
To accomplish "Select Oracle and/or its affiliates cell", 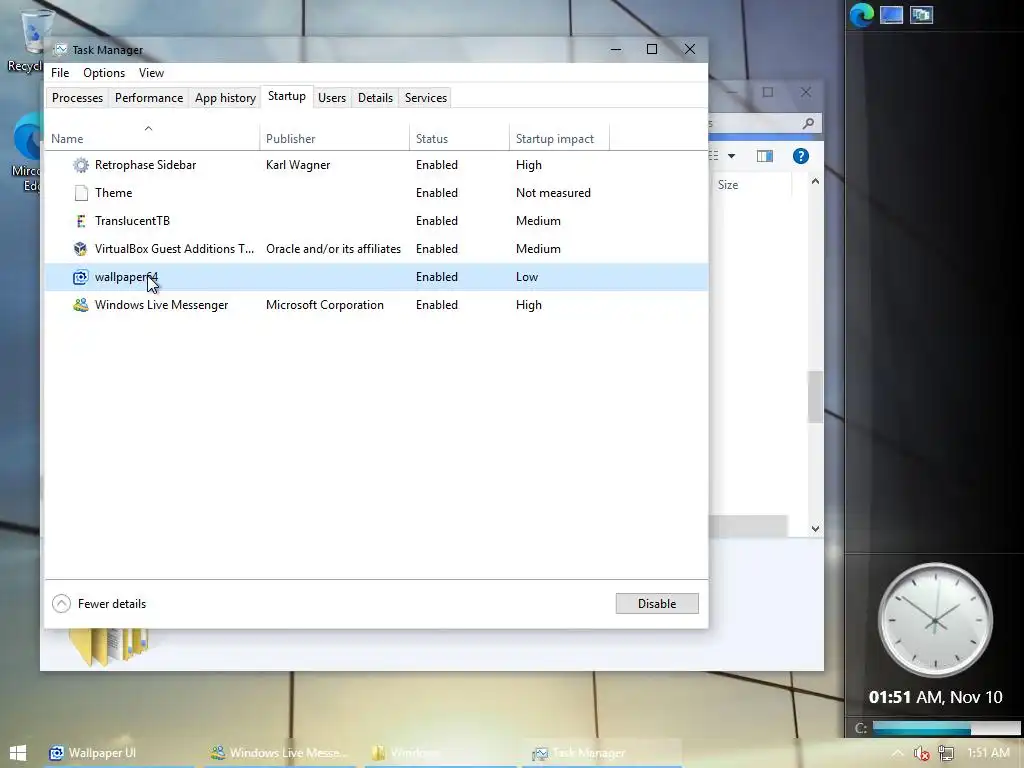I will click(x=333, y=249).
